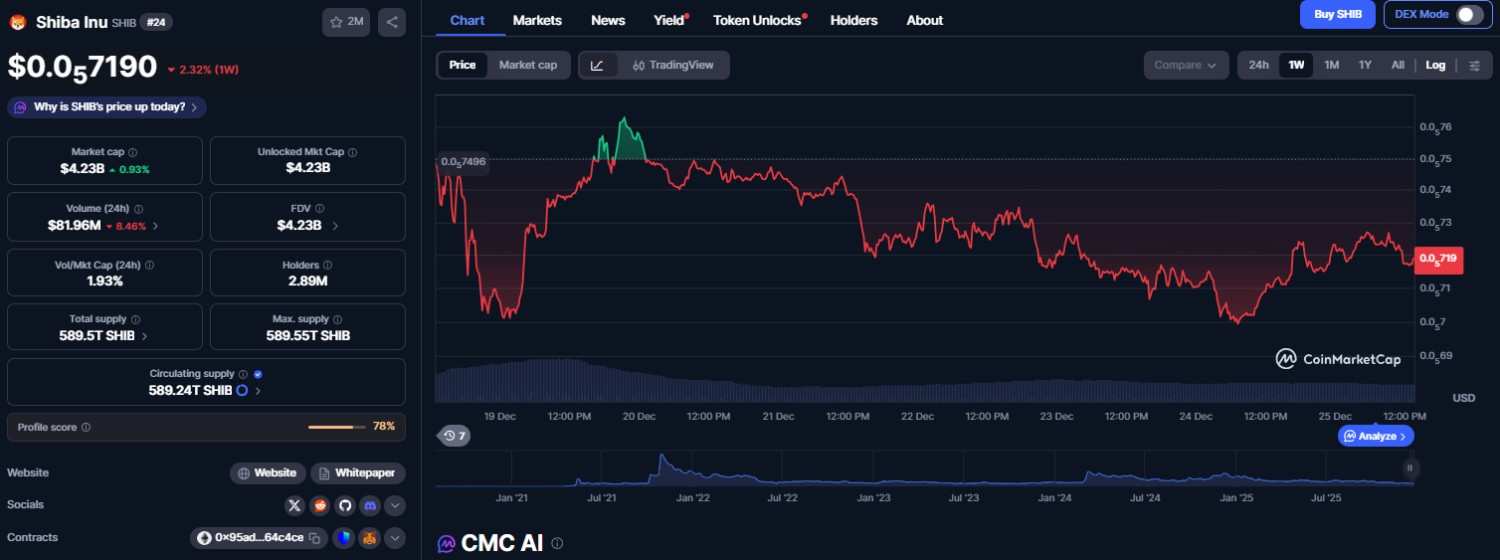Select the 1Y time range

click(1365, 65)
